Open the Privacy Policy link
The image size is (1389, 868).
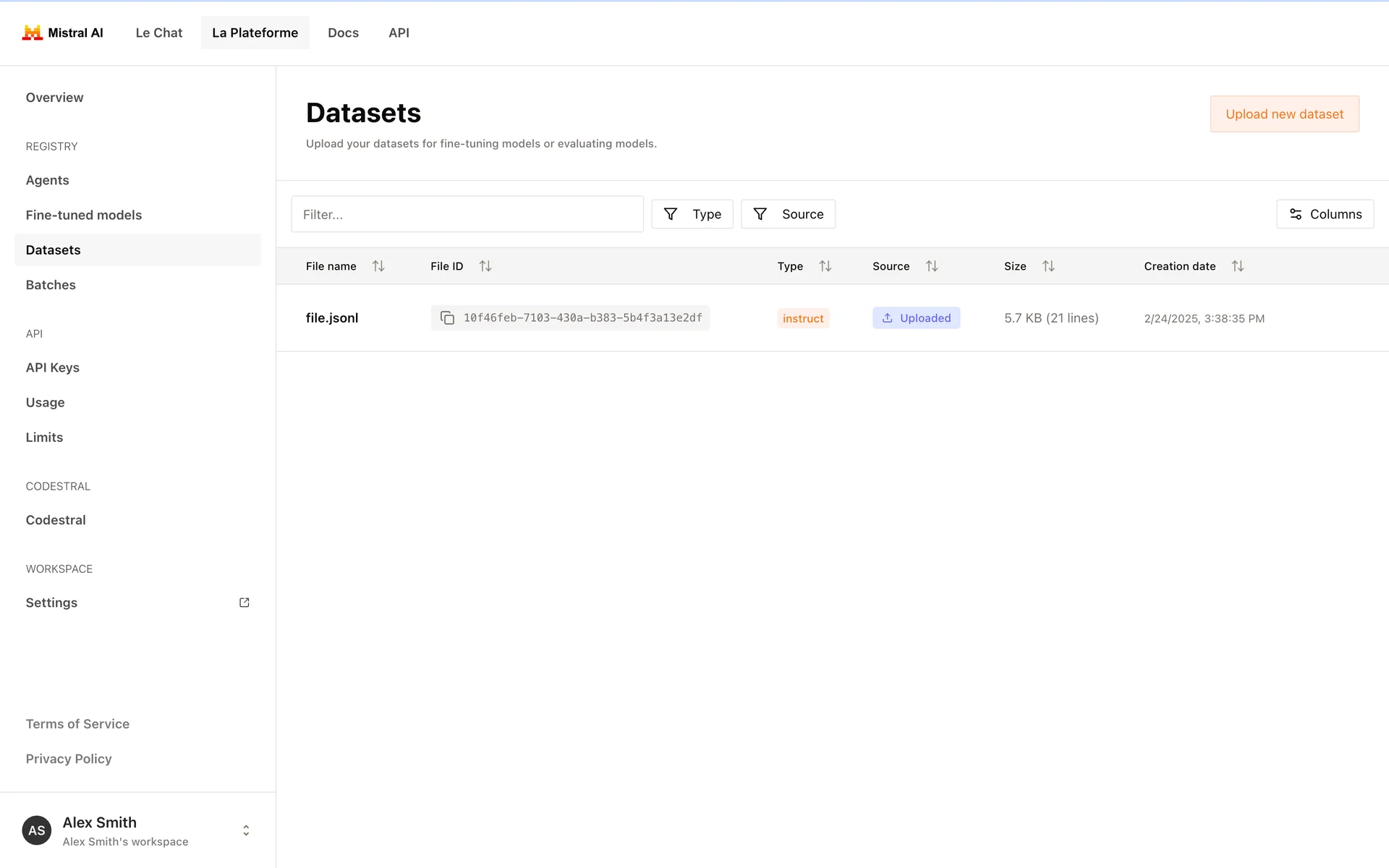(69, 759)
